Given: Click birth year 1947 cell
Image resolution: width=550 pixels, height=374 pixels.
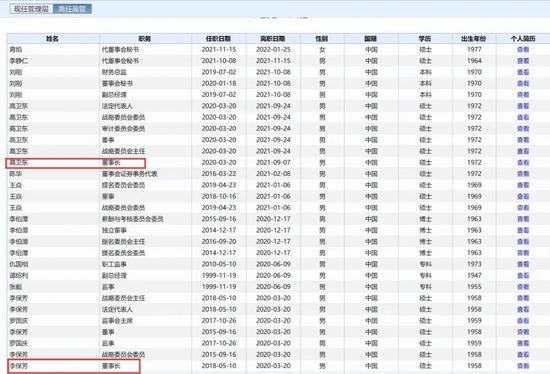Looking at the screenshot, I should (474, 275).
